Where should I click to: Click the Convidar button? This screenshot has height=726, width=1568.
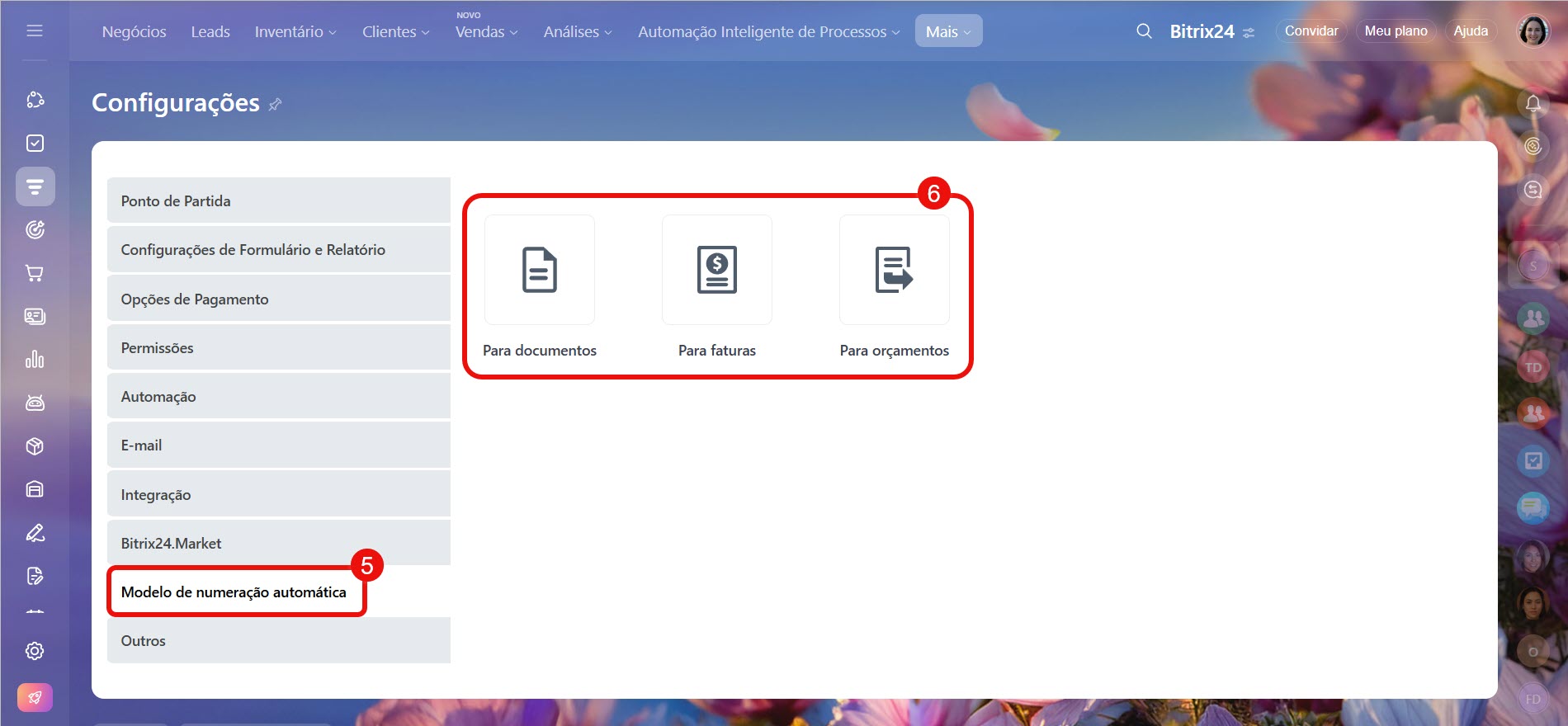point(1311,31)
